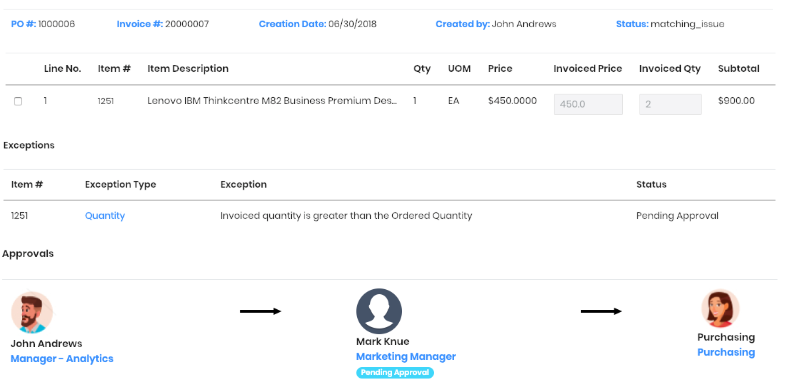Click the Pending Approval badge under Mark Knue
This screenshot has width=807, height=392.
coord(395,372)
